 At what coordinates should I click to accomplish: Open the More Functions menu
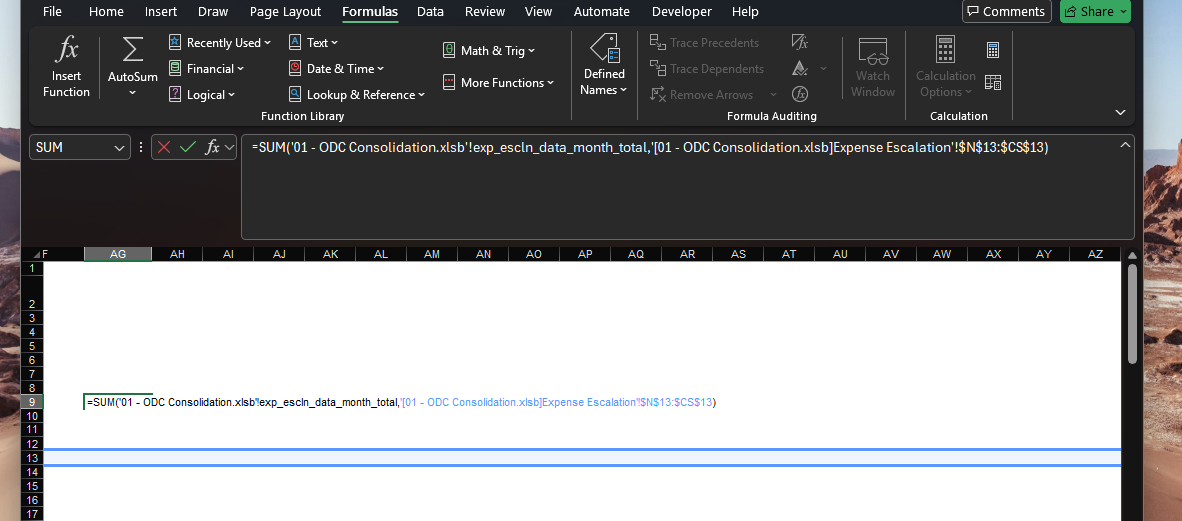click(x=498, y=82)
